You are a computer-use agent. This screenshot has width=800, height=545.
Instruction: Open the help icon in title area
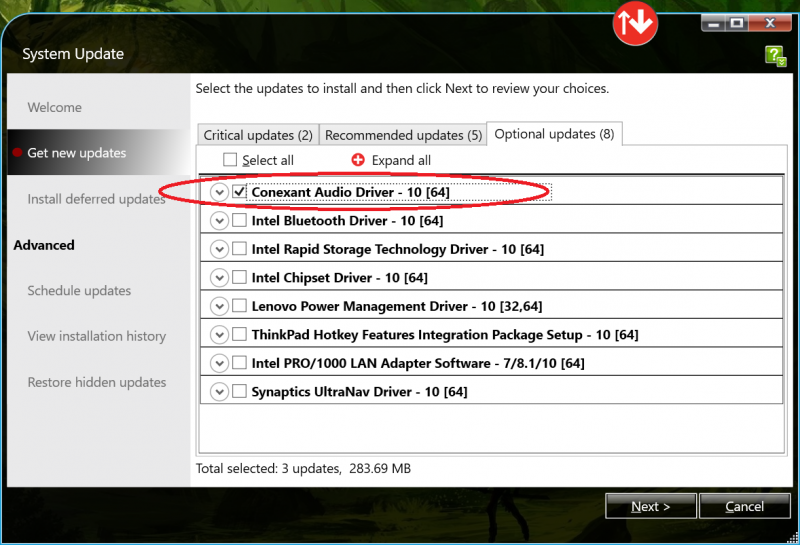tap(776, 55)
